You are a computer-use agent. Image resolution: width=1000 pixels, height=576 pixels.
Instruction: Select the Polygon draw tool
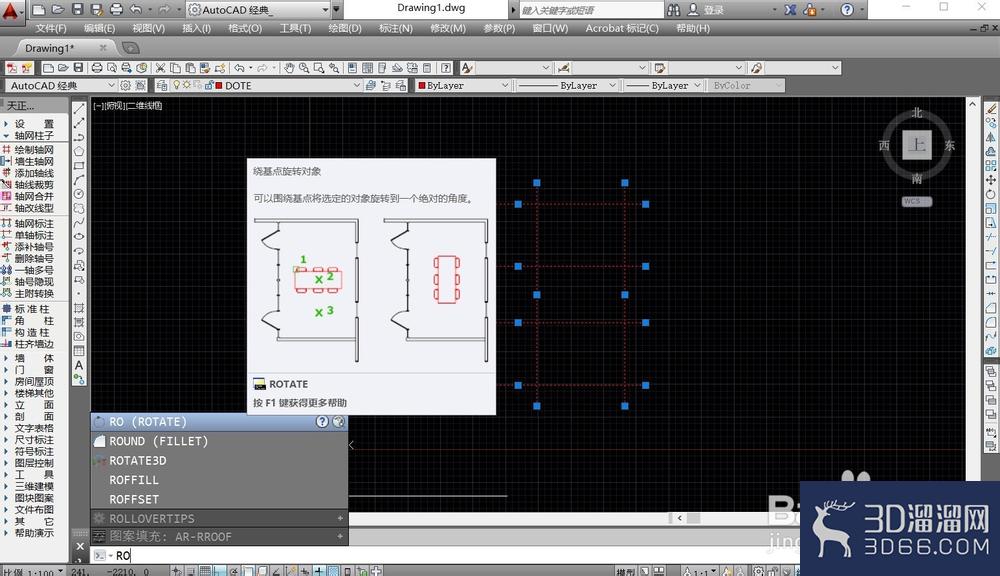click(79, 152)
